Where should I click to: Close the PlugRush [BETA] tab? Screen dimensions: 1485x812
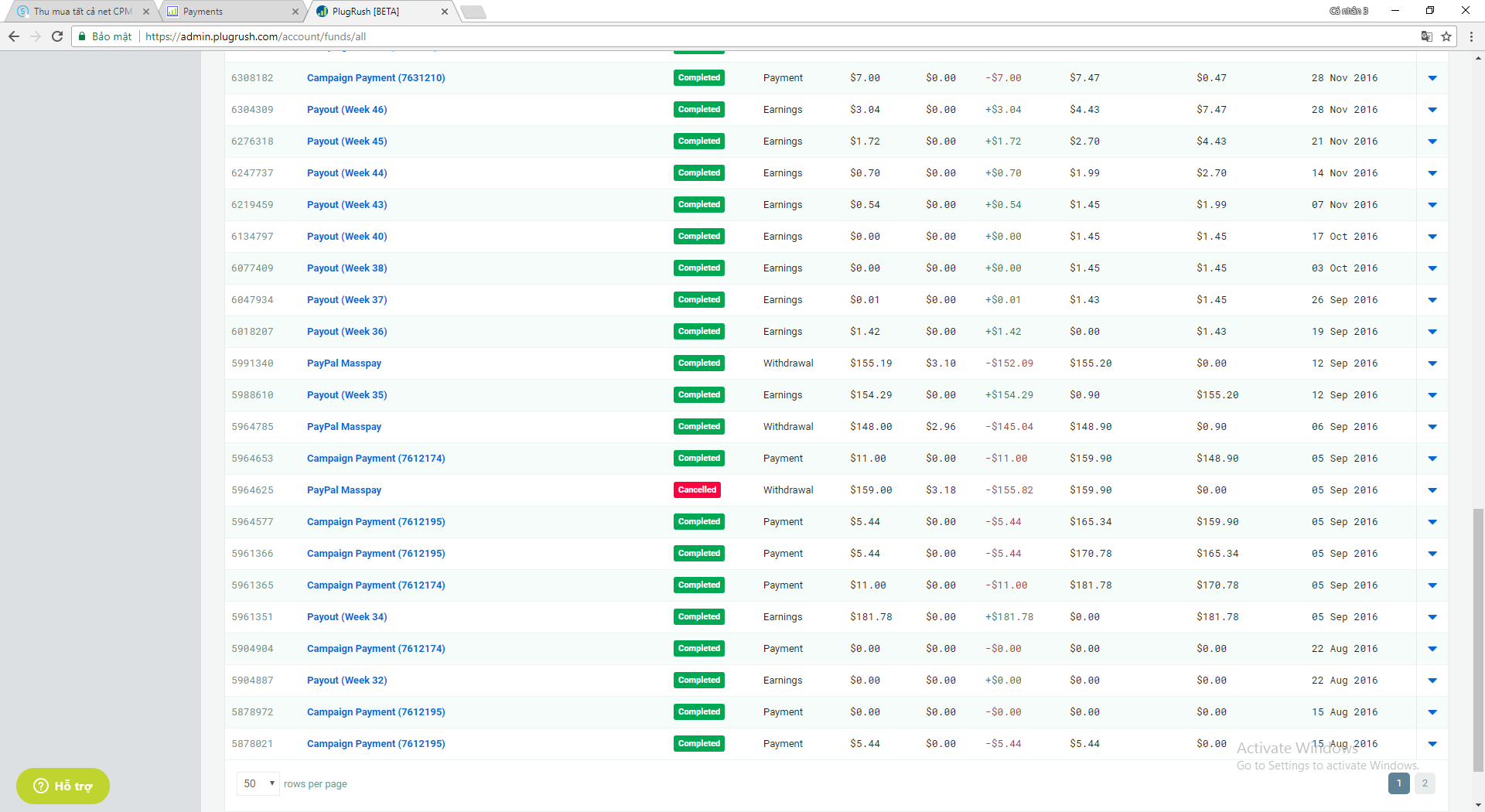click(445, 12)
